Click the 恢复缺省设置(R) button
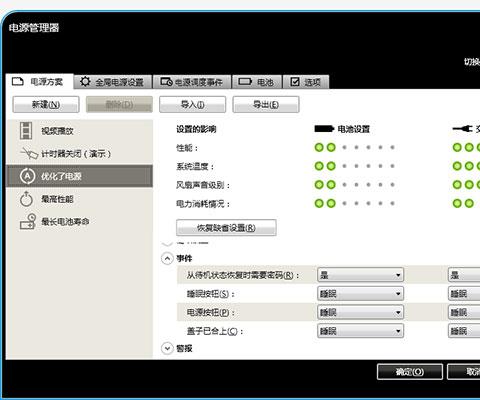This screenshot has height=400, width=480. pyautogui.click(x=226, y=228)
